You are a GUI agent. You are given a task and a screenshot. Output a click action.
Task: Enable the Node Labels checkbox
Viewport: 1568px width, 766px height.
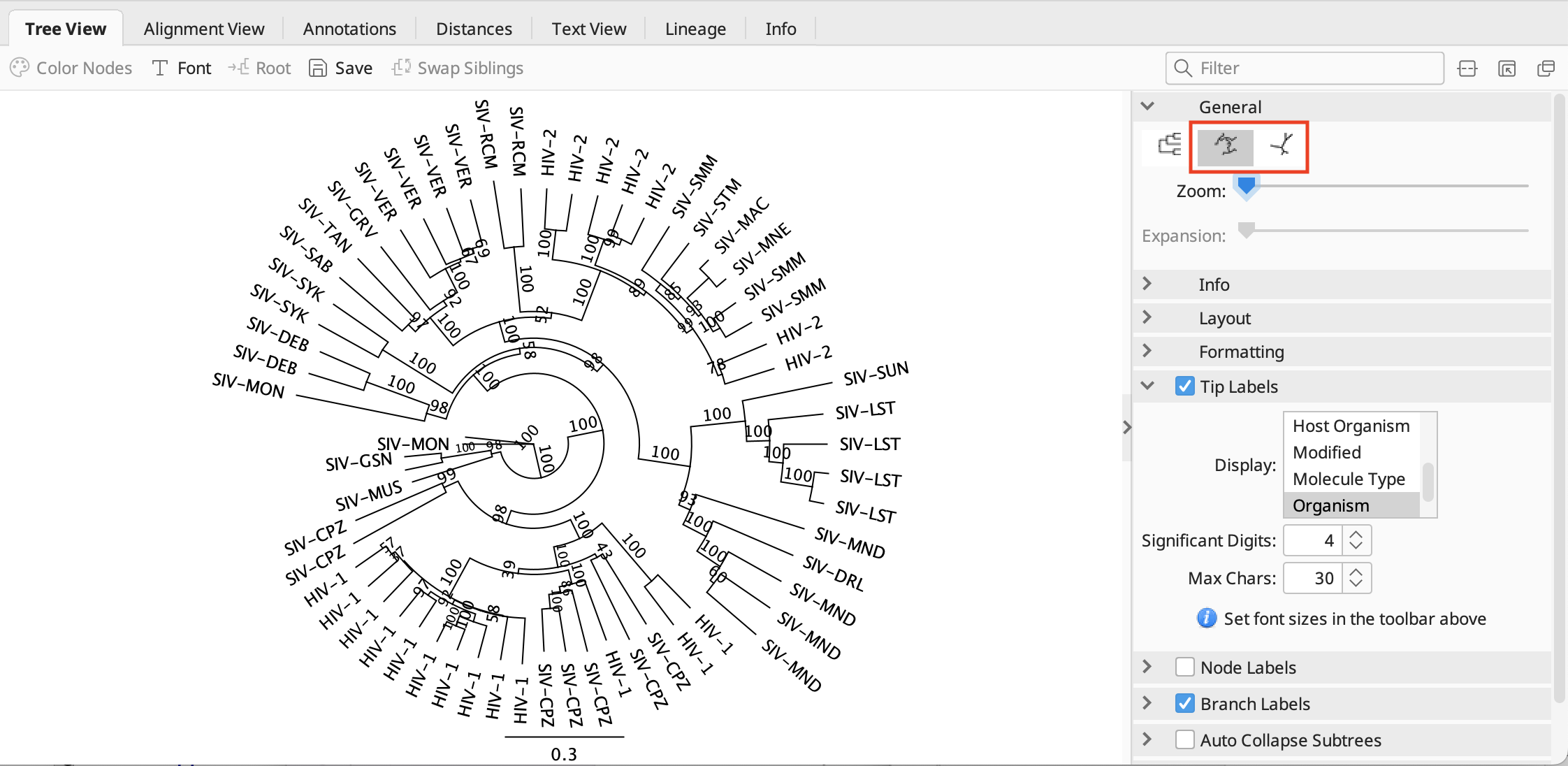tap(1184, 667)
